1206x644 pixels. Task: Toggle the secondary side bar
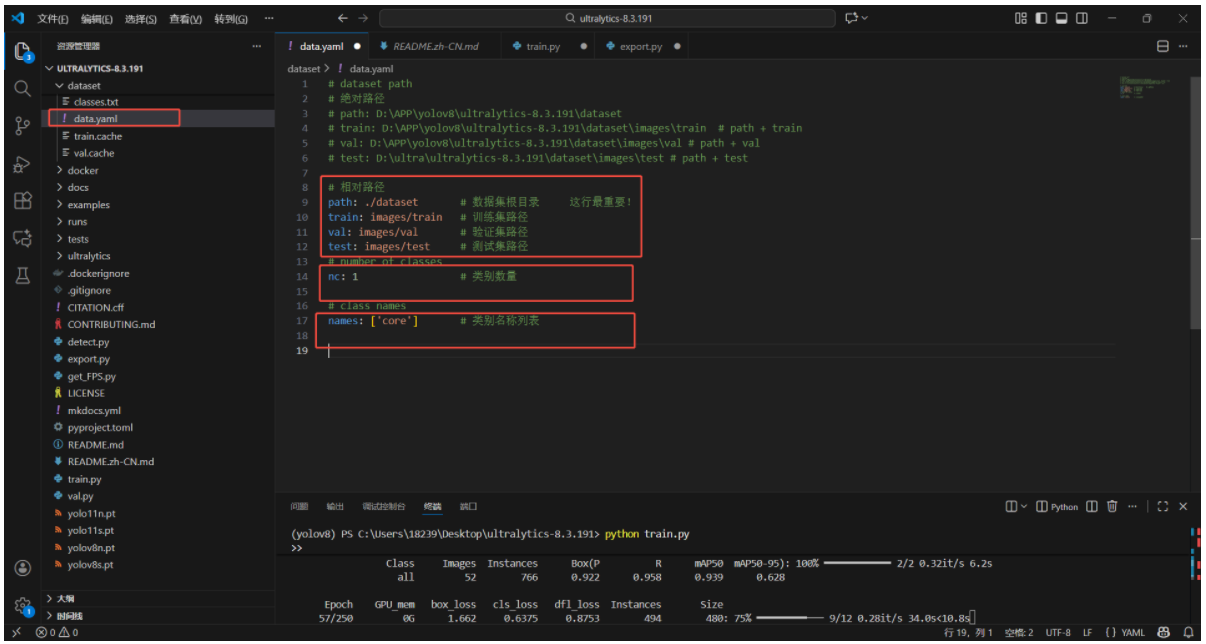[x=1081, y=18]
